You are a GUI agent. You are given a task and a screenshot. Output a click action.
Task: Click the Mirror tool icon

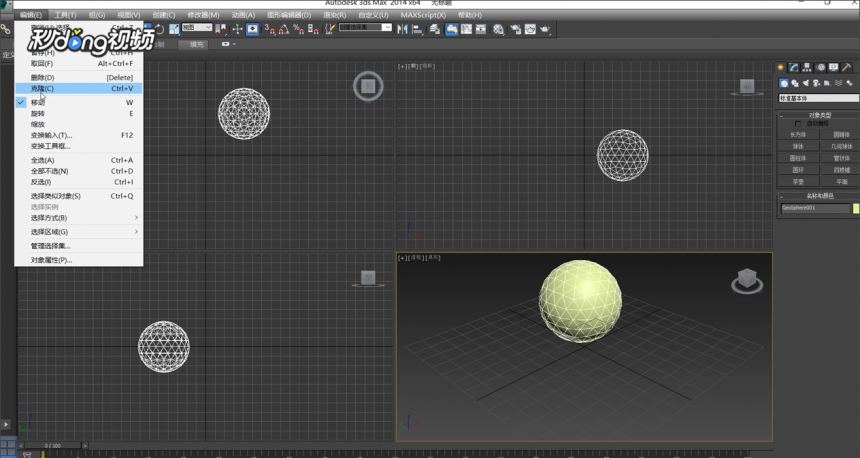[x=403, y=29]
